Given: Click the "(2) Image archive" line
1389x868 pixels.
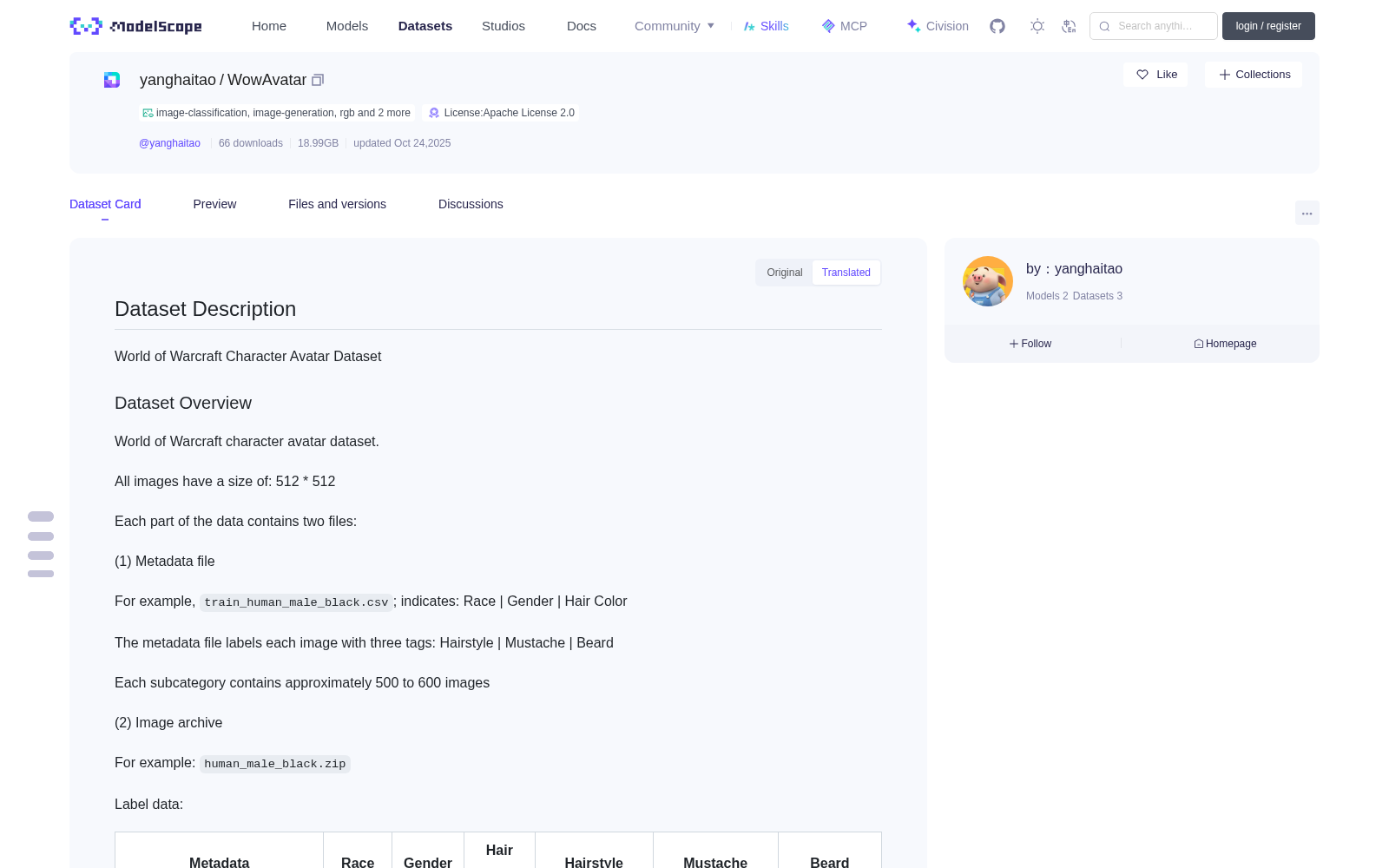Looking at the screenshot, I should (168, 722).
